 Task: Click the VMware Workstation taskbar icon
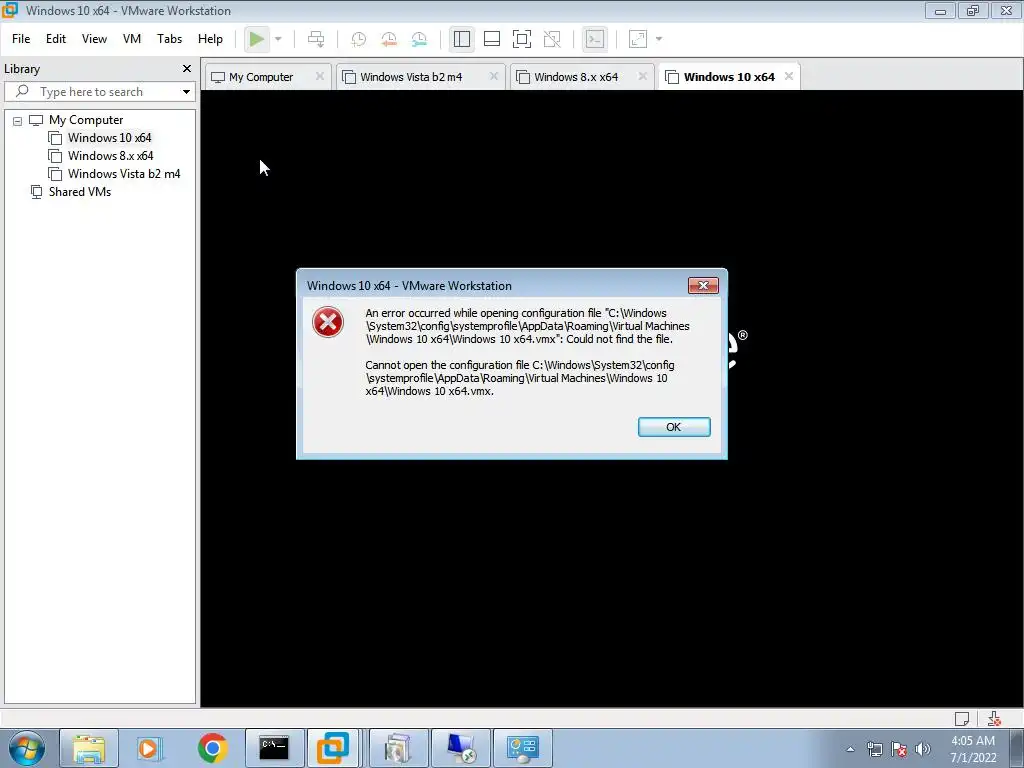point(333,748)
